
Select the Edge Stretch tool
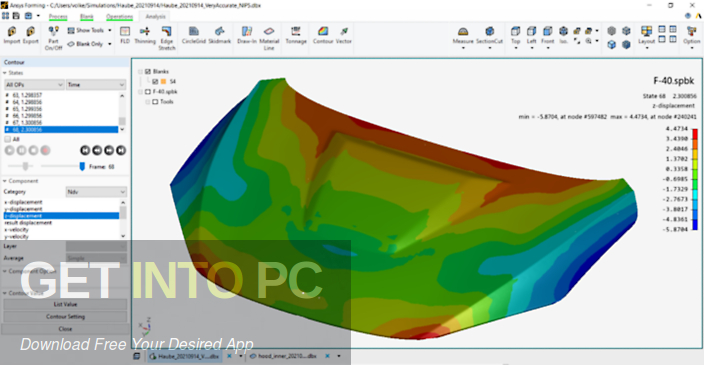pos(167,38)
